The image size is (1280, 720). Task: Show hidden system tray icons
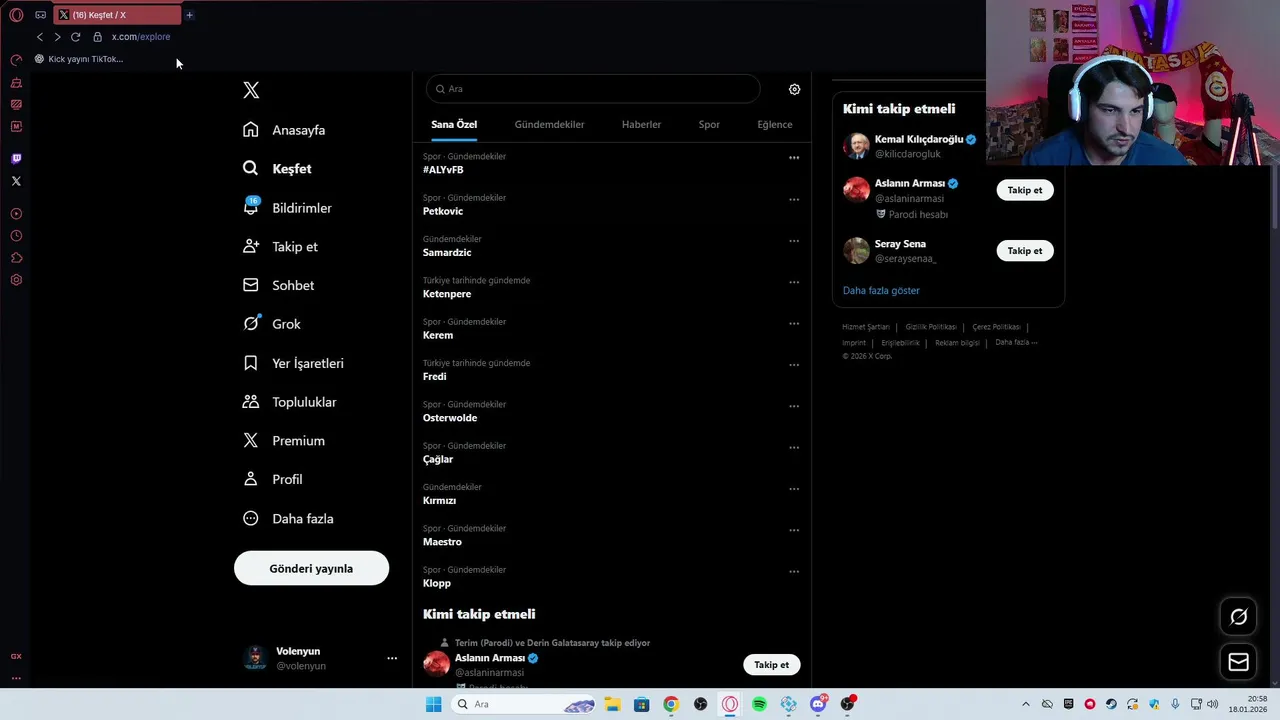(x=1025, y=704)
